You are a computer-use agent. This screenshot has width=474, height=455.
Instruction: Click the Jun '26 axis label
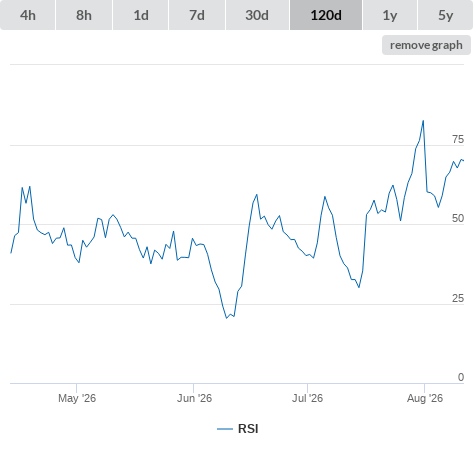pos(194,398)
